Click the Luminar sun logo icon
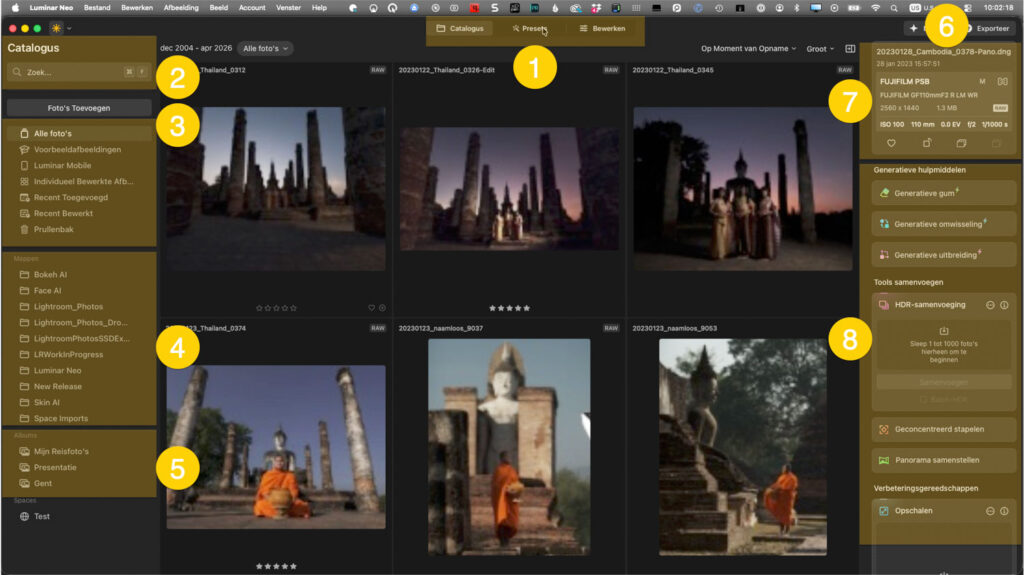 (56, 28)
